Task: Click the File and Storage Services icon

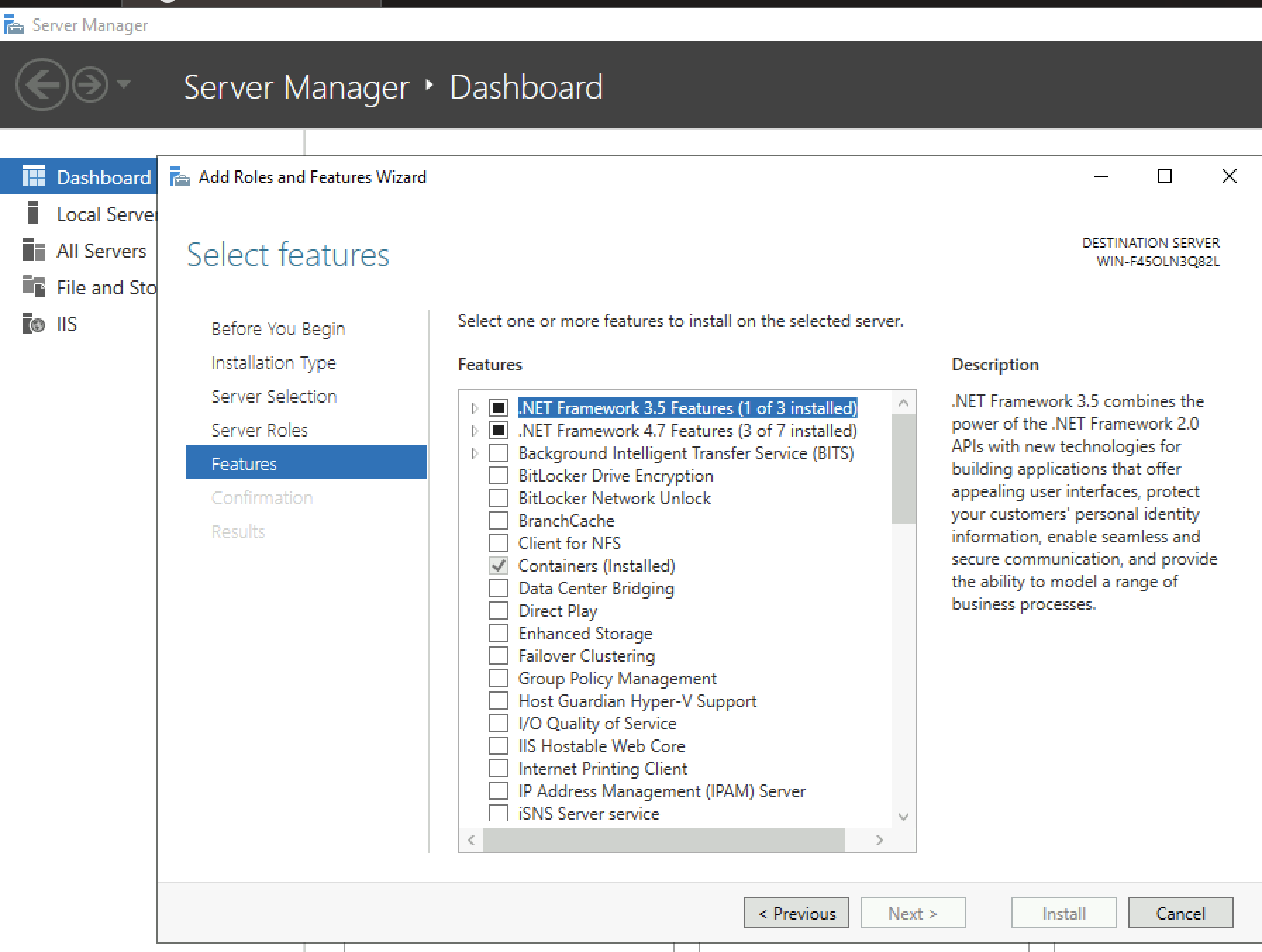Action: [34, 286]
